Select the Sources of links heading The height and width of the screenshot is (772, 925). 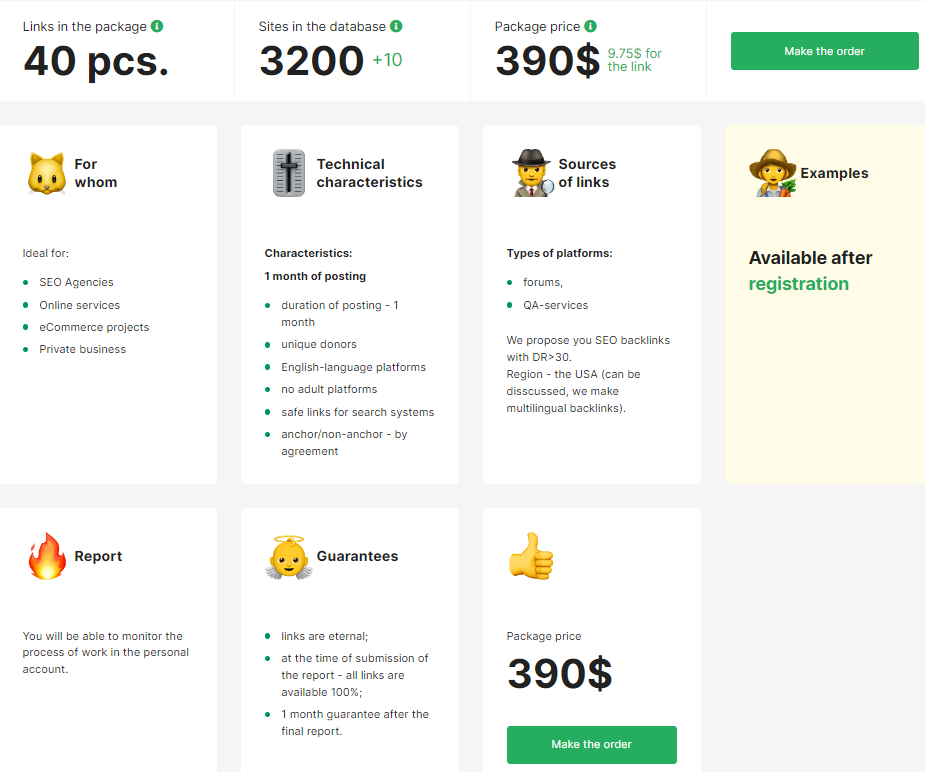(587, 173)
